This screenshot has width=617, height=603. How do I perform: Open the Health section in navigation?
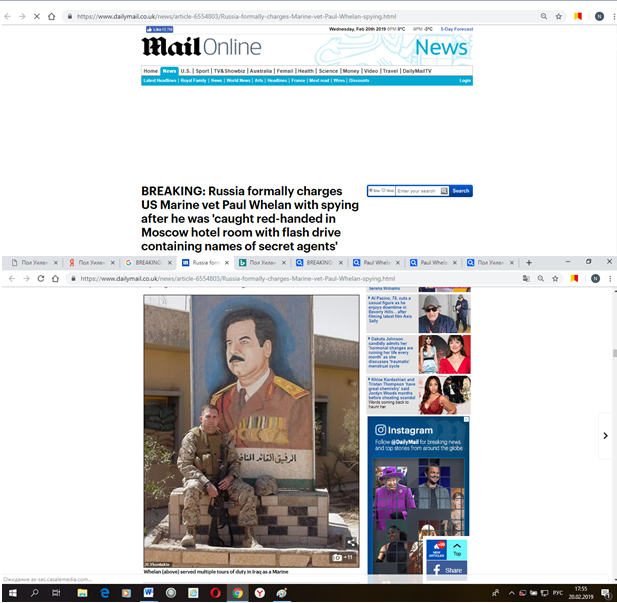coord(306,71)
